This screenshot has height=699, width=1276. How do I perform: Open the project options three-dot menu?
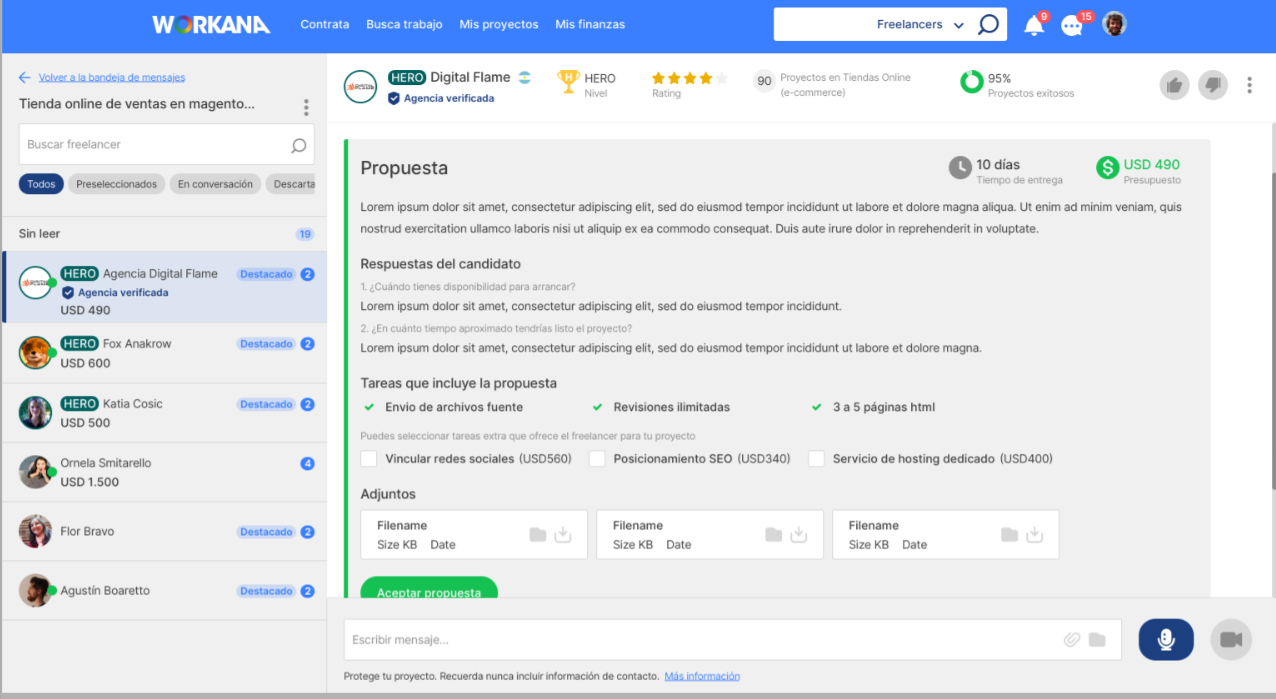coord(306,107)
